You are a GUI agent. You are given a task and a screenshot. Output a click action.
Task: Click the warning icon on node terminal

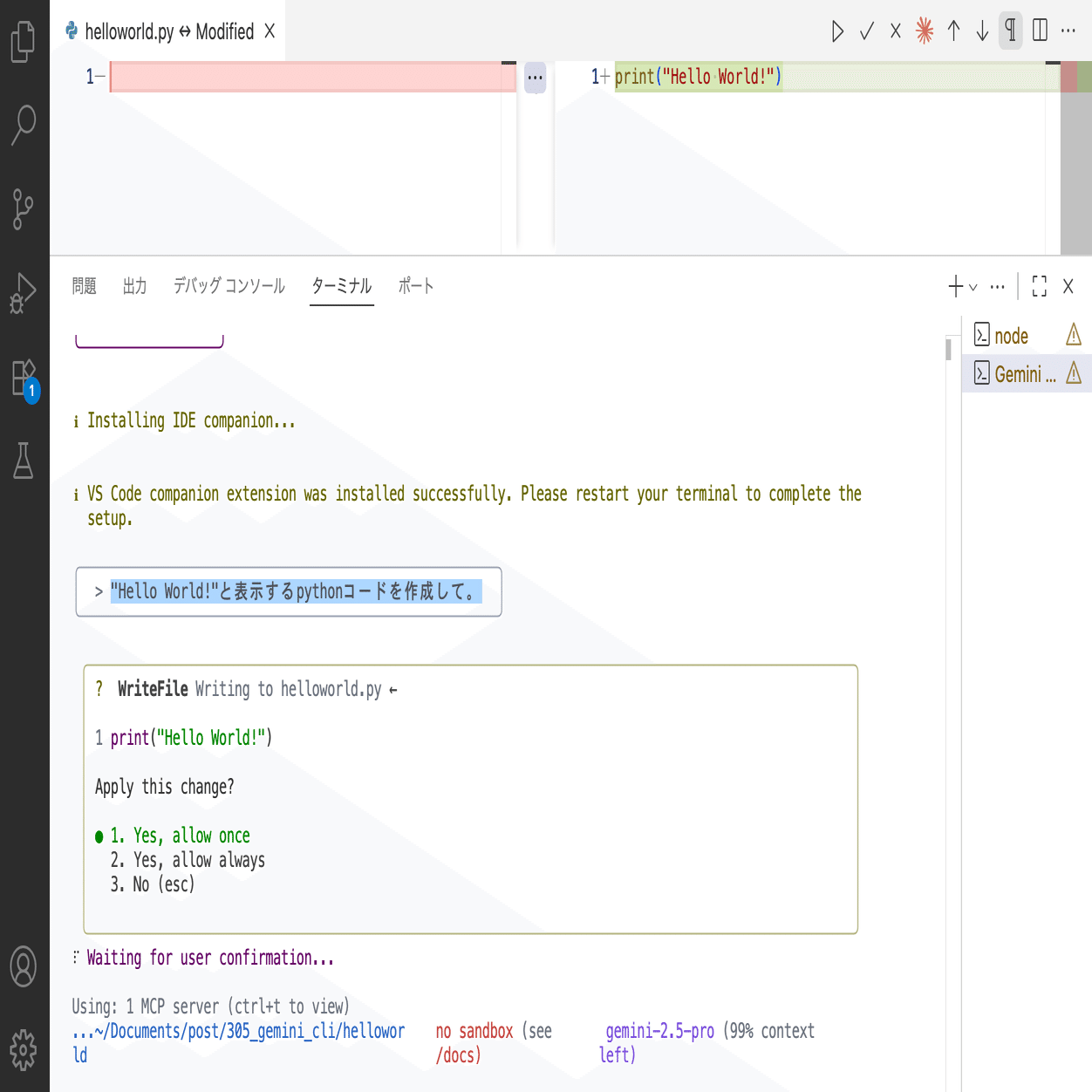tap(1074, 335)
